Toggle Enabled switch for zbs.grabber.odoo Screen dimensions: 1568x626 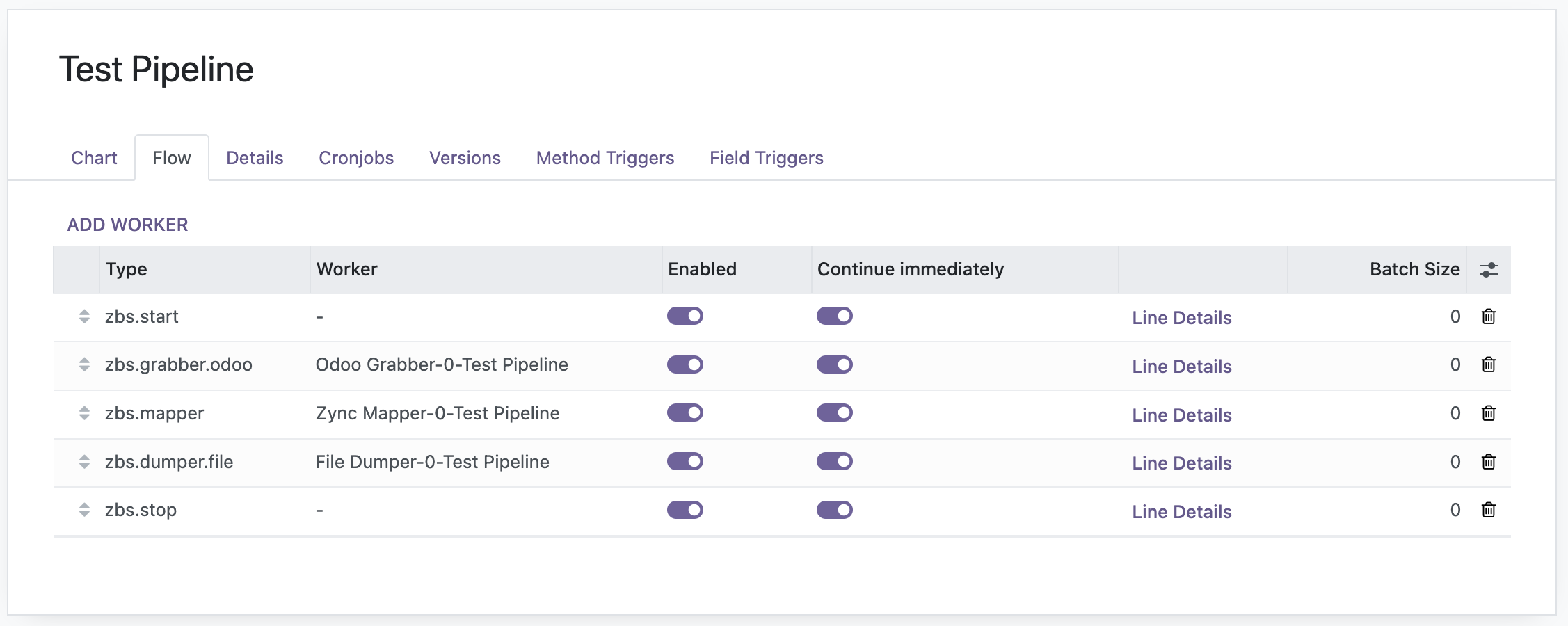coord(685,364)
